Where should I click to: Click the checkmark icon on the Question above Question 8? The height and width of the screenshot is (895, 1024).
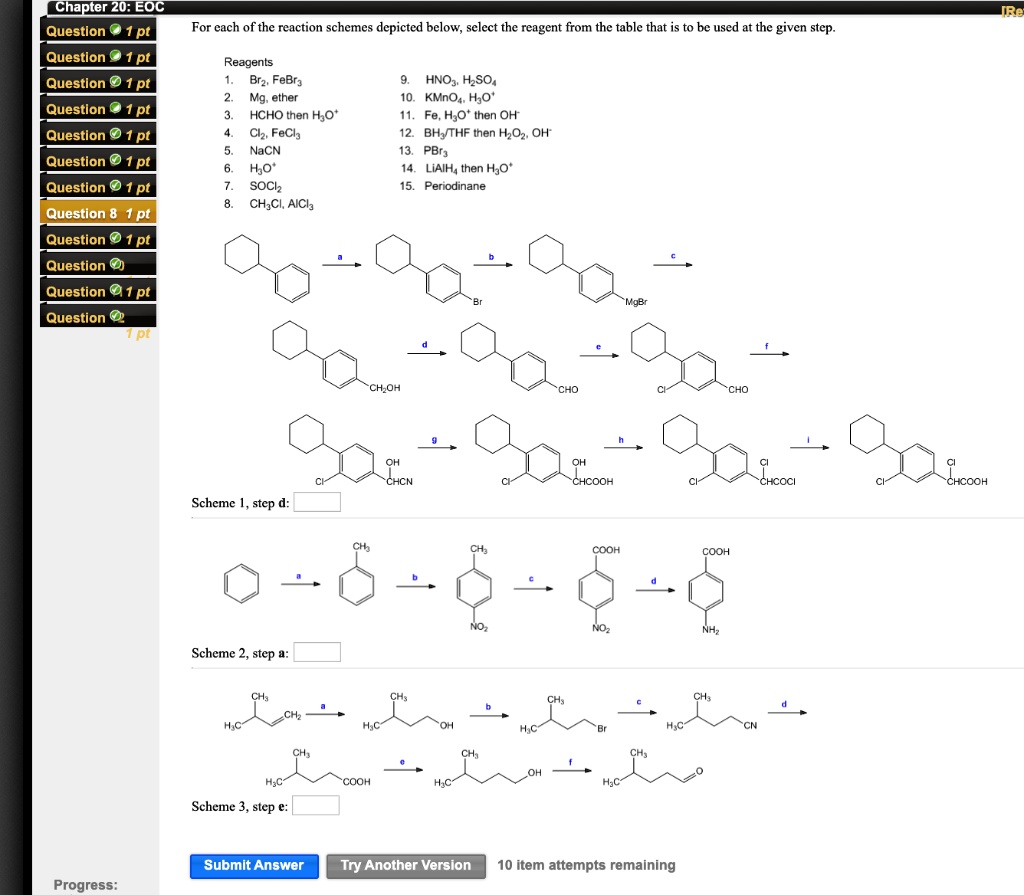click(x=114, y=187)
